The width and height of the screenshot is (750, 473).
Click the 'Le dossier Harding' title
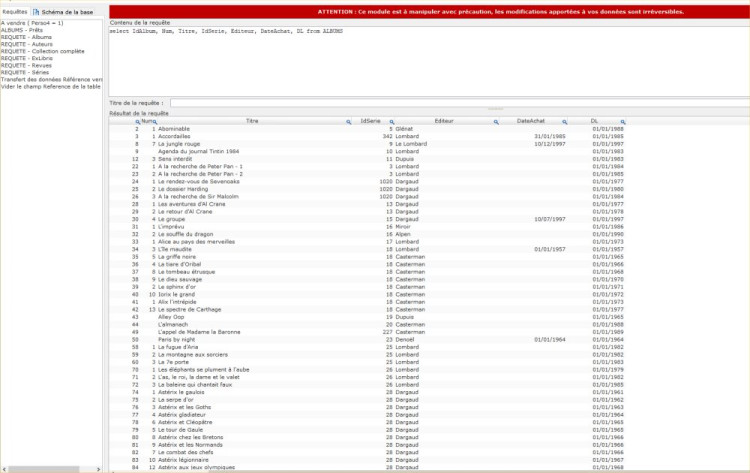(183, 189)
